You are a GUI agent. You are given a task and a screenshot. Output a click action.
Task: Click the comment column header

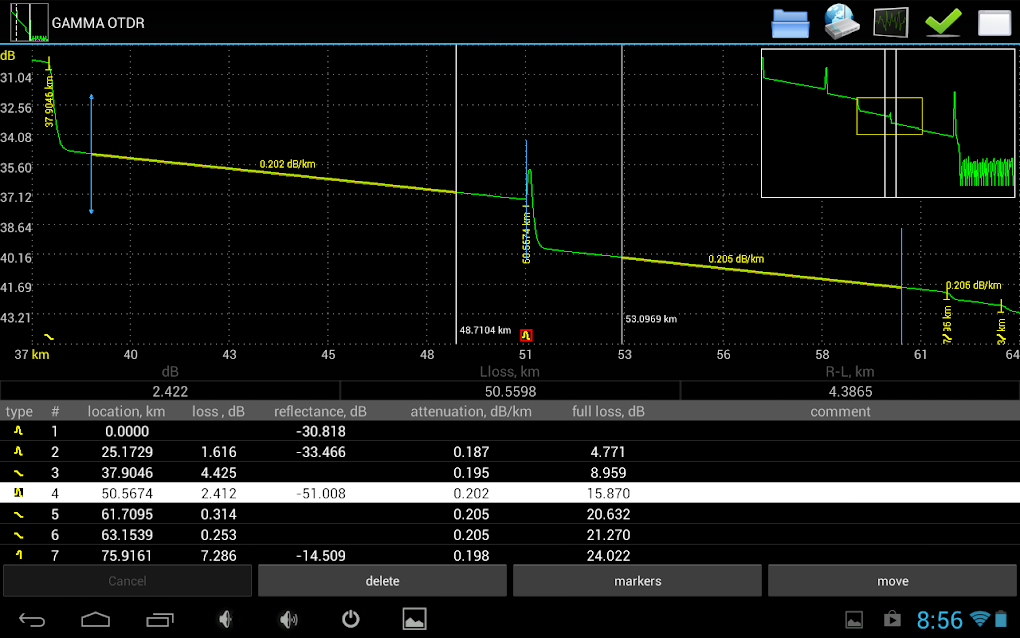[x=840, y=411]
